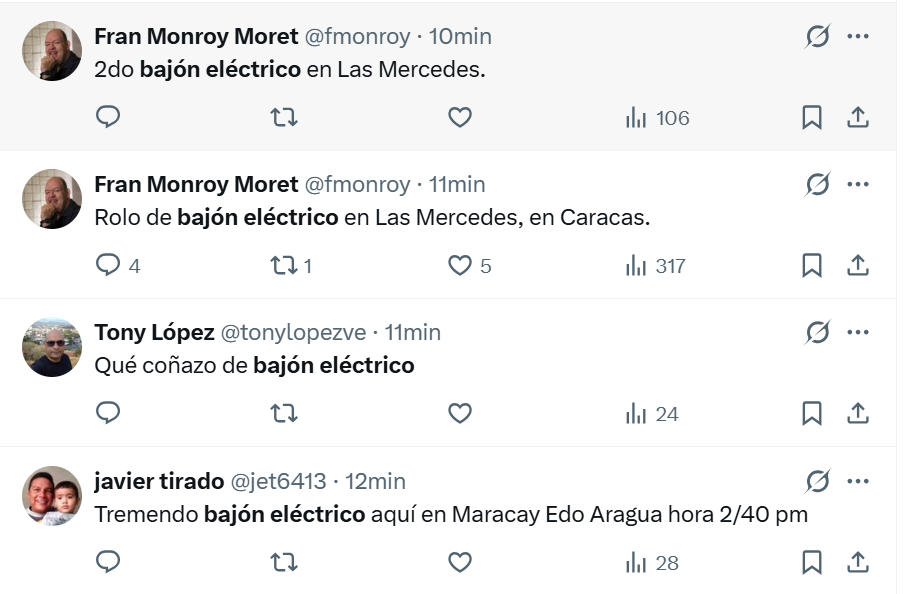Image resolution: width=906 pixels, height=594 pixels.
Task: View analytics showing 106 views
Action: coord(657,118)
